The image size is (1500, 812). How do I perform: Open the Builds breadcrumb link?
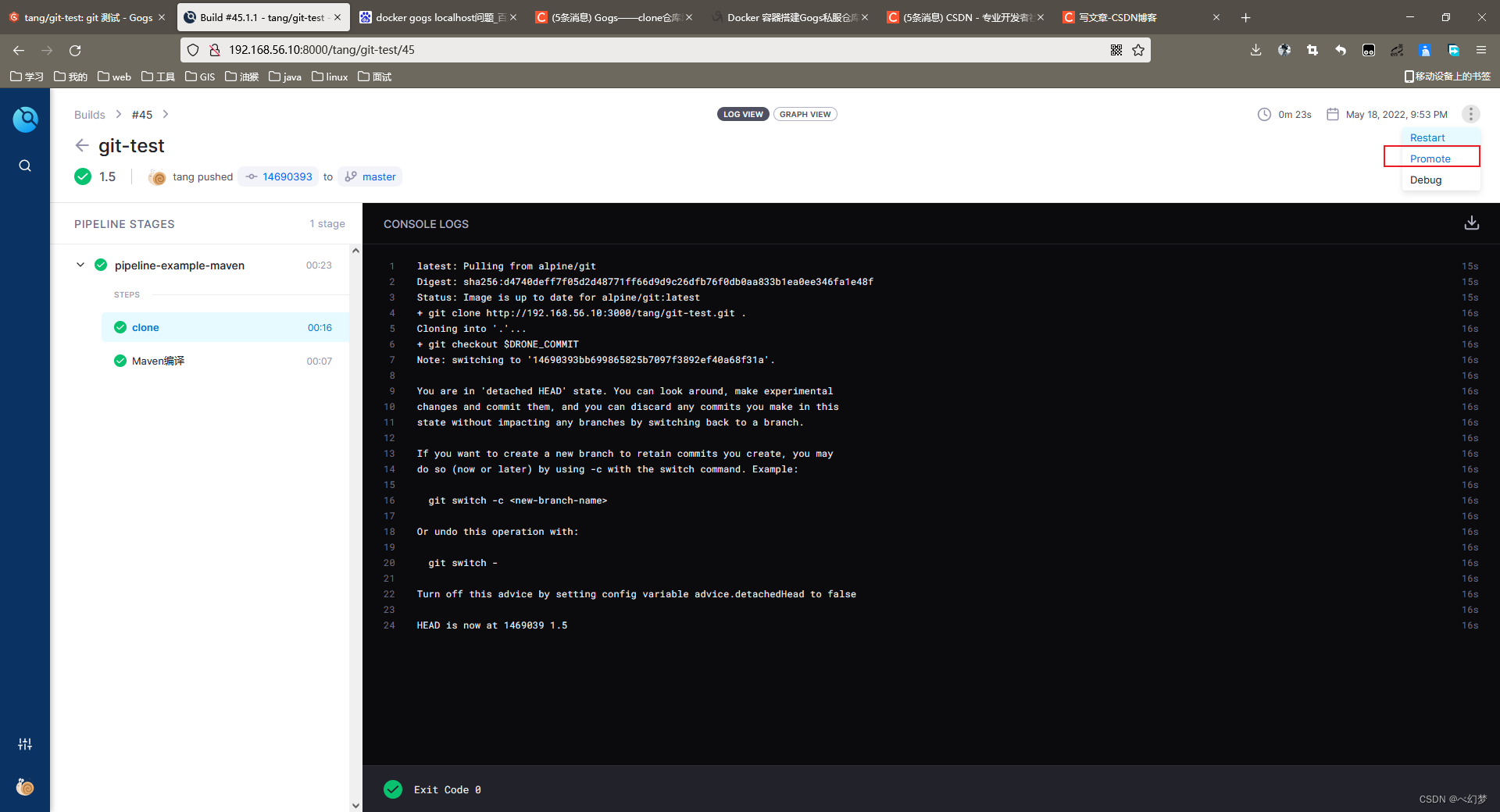tap(89, 114)
